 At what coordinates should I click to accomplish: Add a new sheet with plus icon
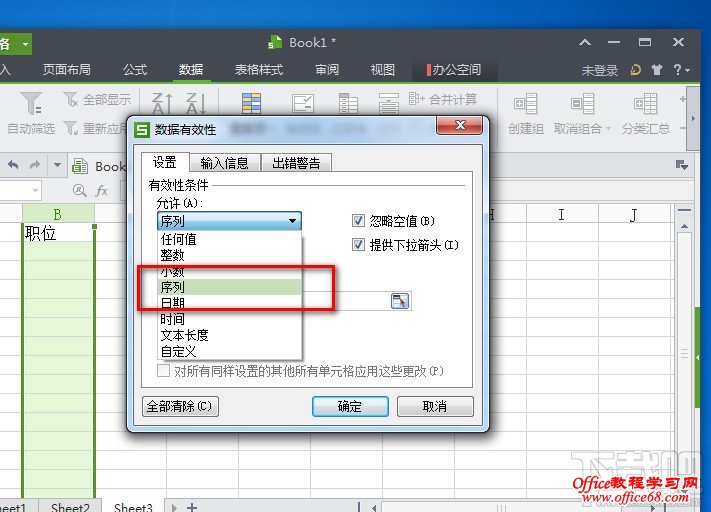(192, 507)
